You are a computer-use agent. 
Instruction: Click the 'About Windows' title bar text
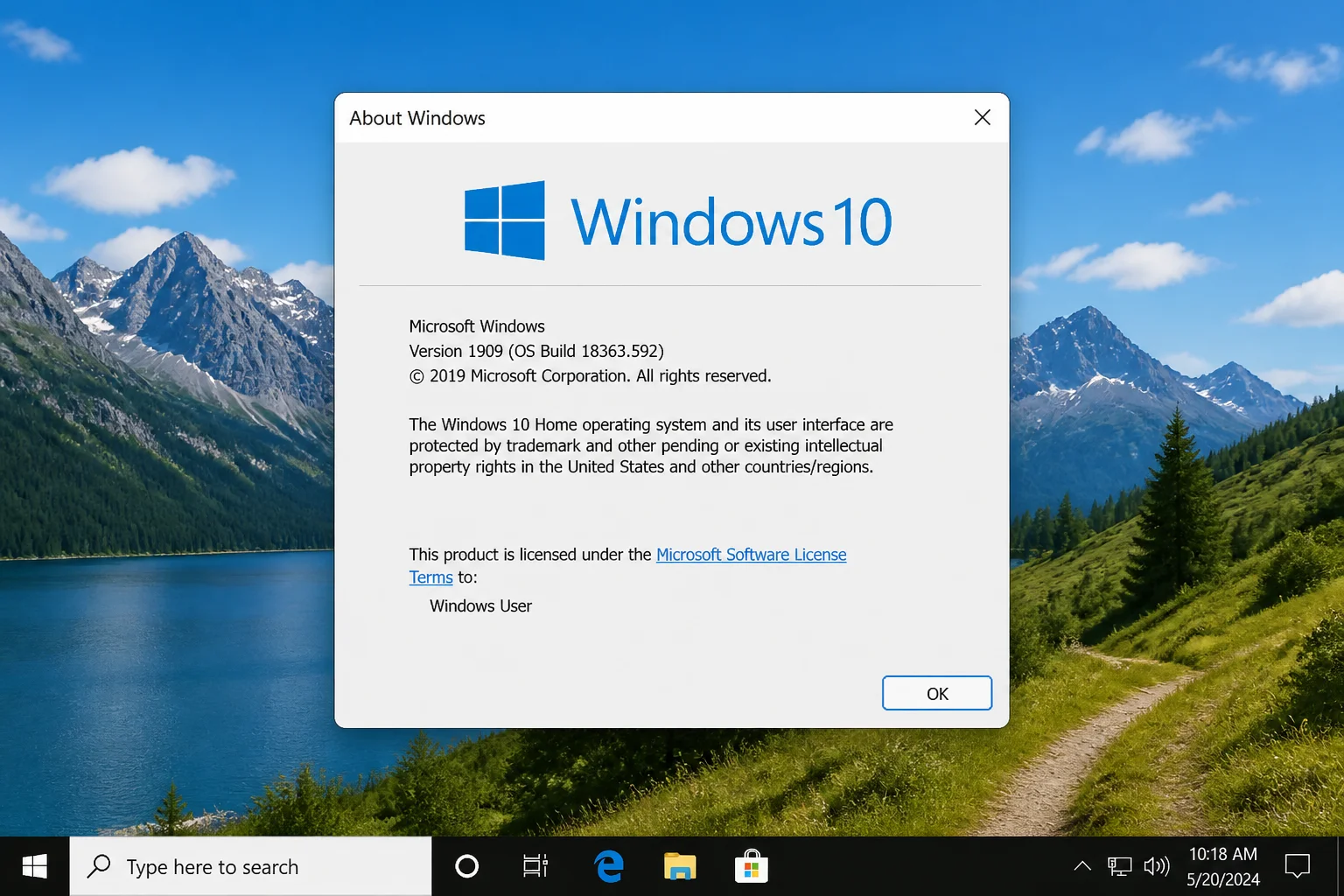[417, 118]
